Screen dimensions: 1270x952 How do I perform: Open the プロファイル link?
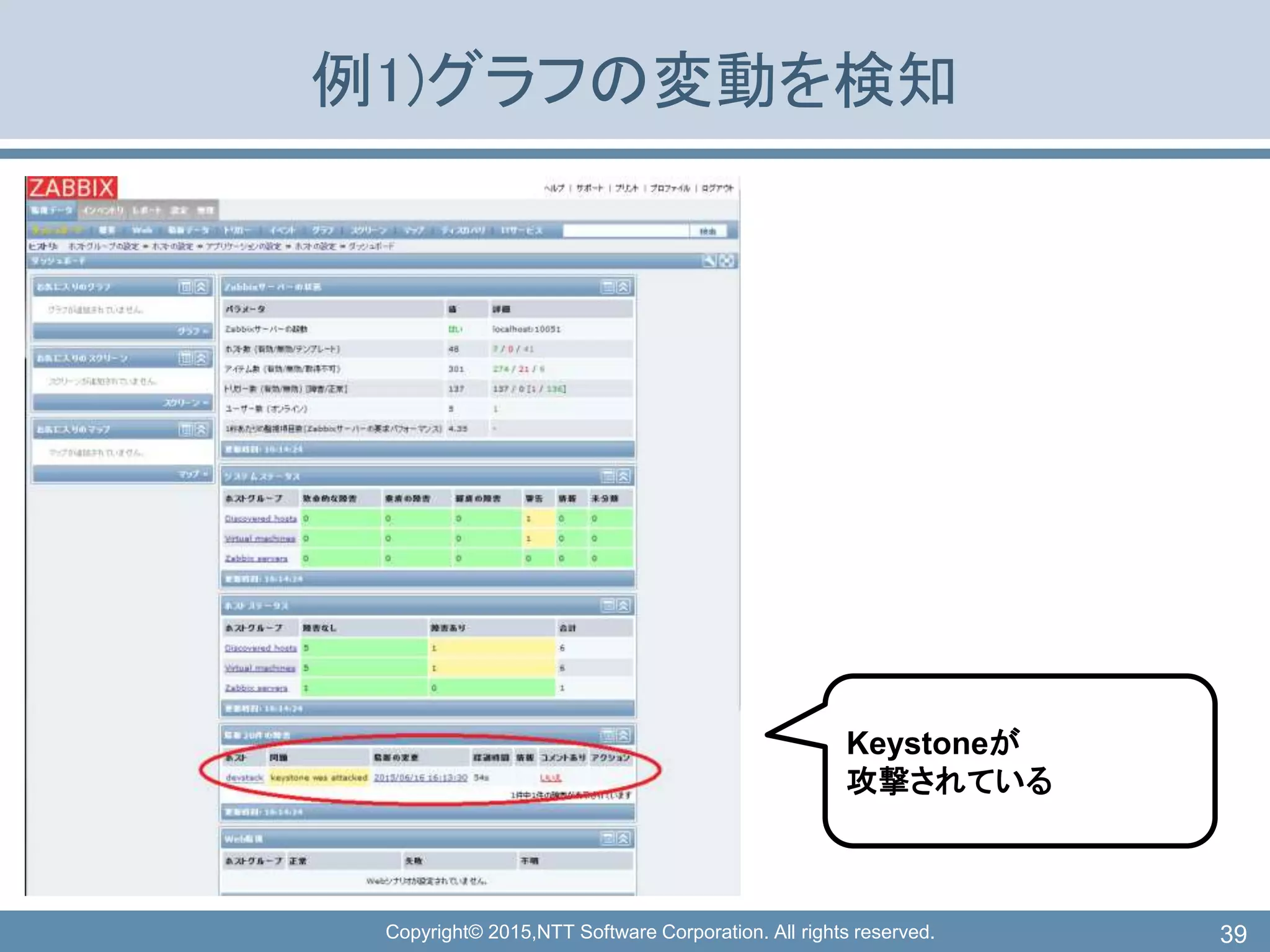coord(670,188)
